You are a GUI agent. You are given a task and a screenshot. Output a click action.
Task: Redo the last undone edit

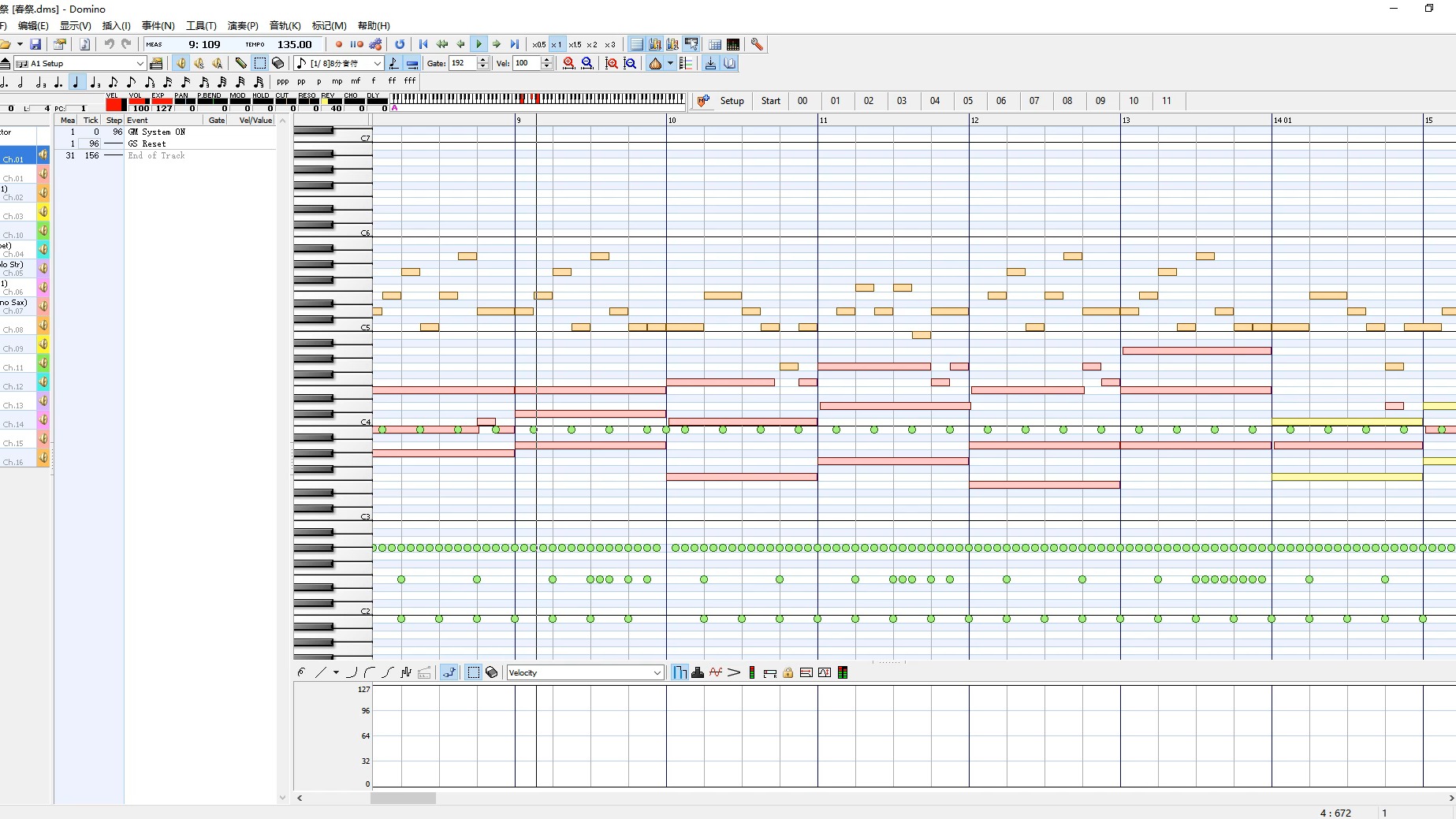126,45
